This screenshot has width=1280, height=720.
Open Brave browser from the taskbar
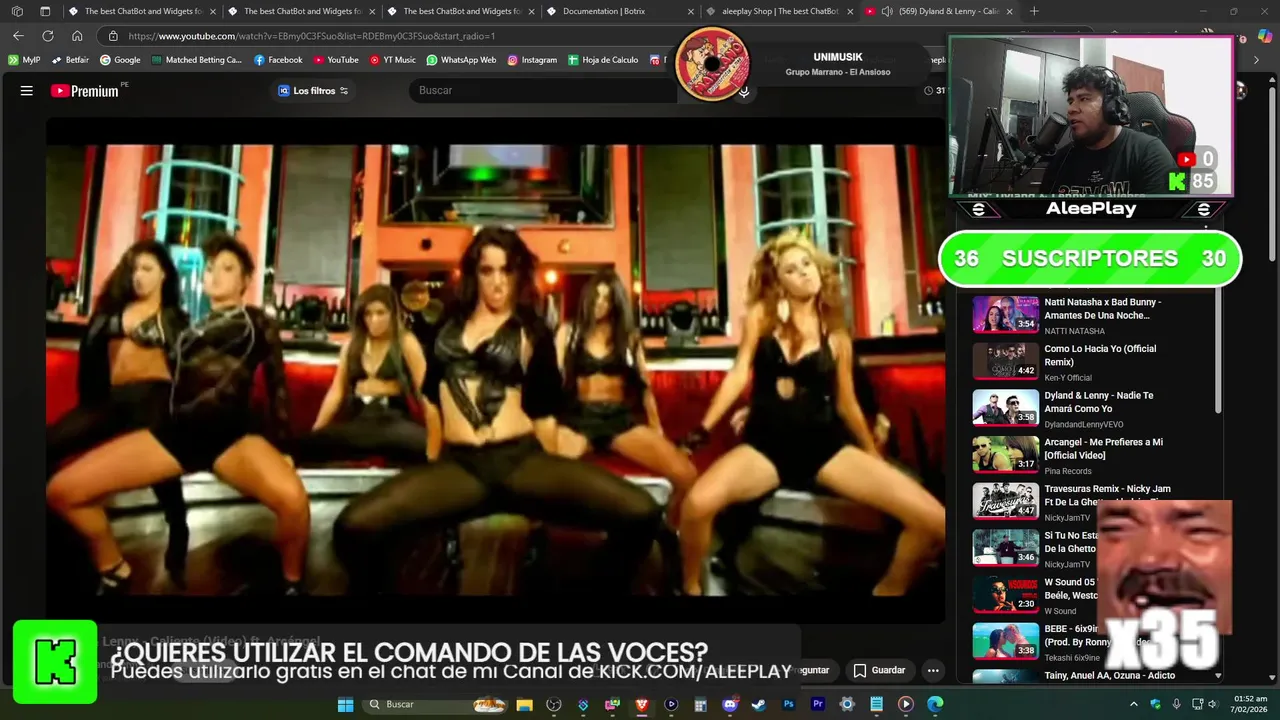point(642,704)
